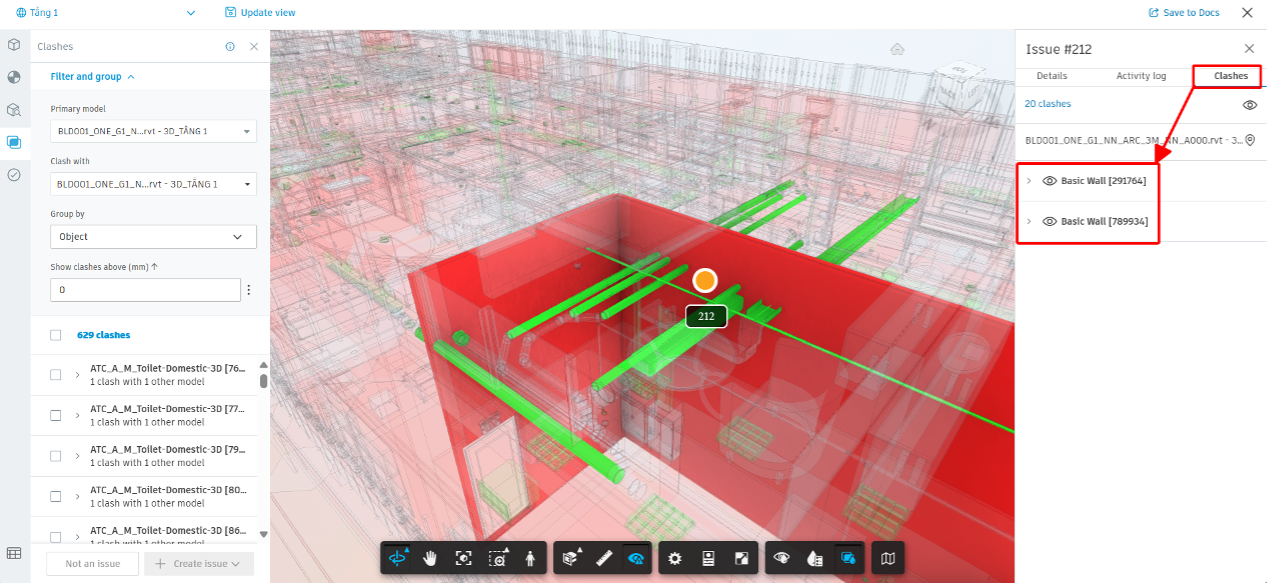The height and width of the screenshot is (584, 1268).
Task: Expand the Basic Wall [291764] row
Action: (x=1029, y=181)
